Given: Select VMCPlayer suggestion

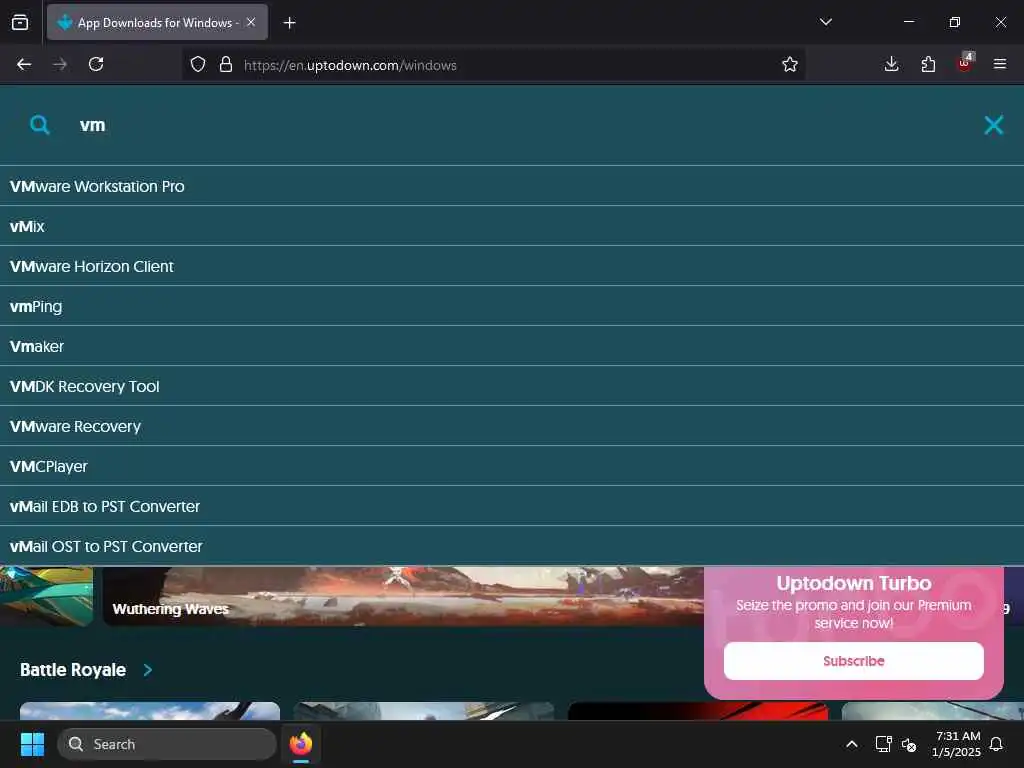Looking at the screenshot, I should pos(512,466).
